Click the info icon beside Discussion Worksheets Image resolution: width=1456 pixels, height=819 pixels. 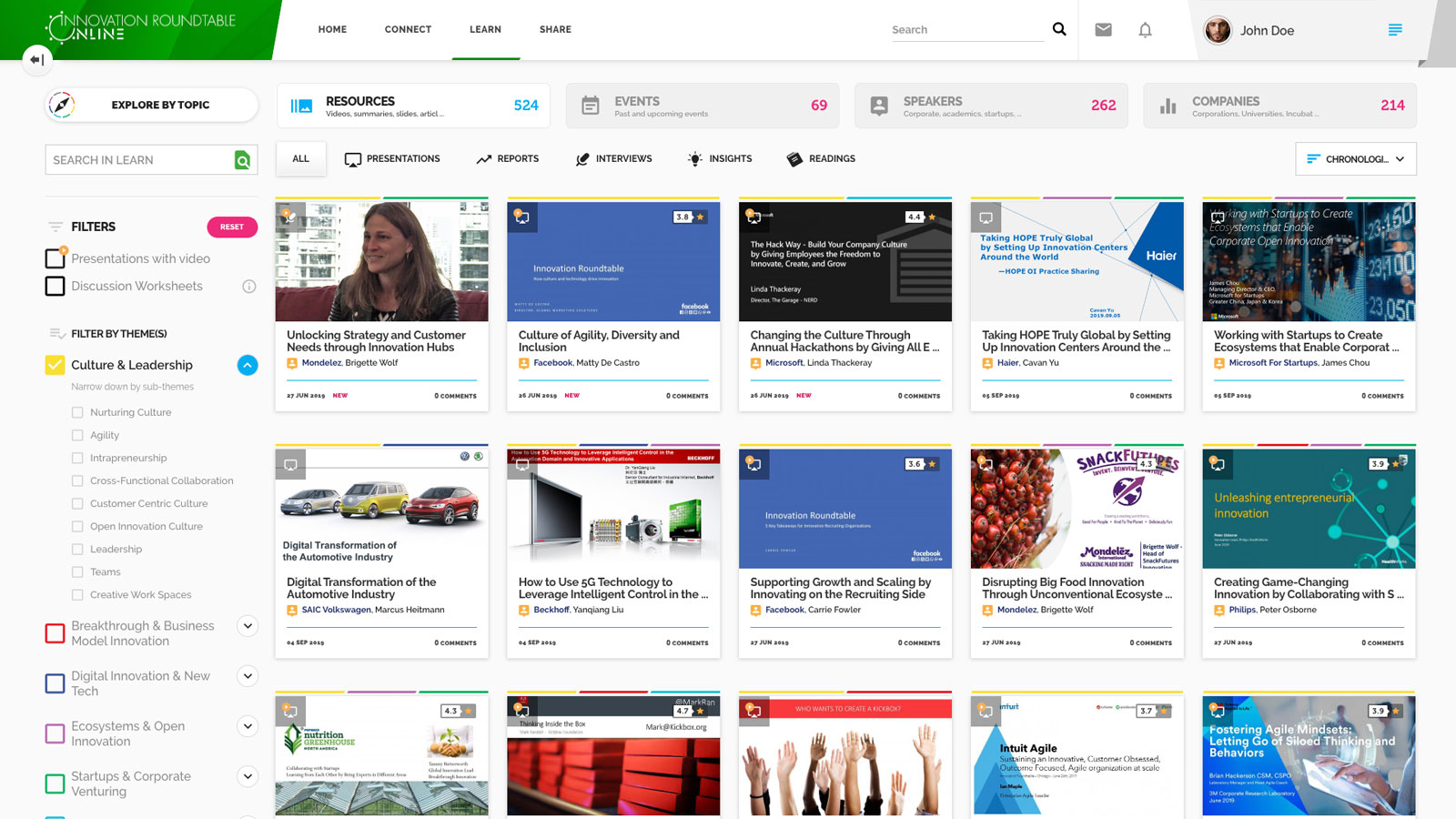click(248, 287)
